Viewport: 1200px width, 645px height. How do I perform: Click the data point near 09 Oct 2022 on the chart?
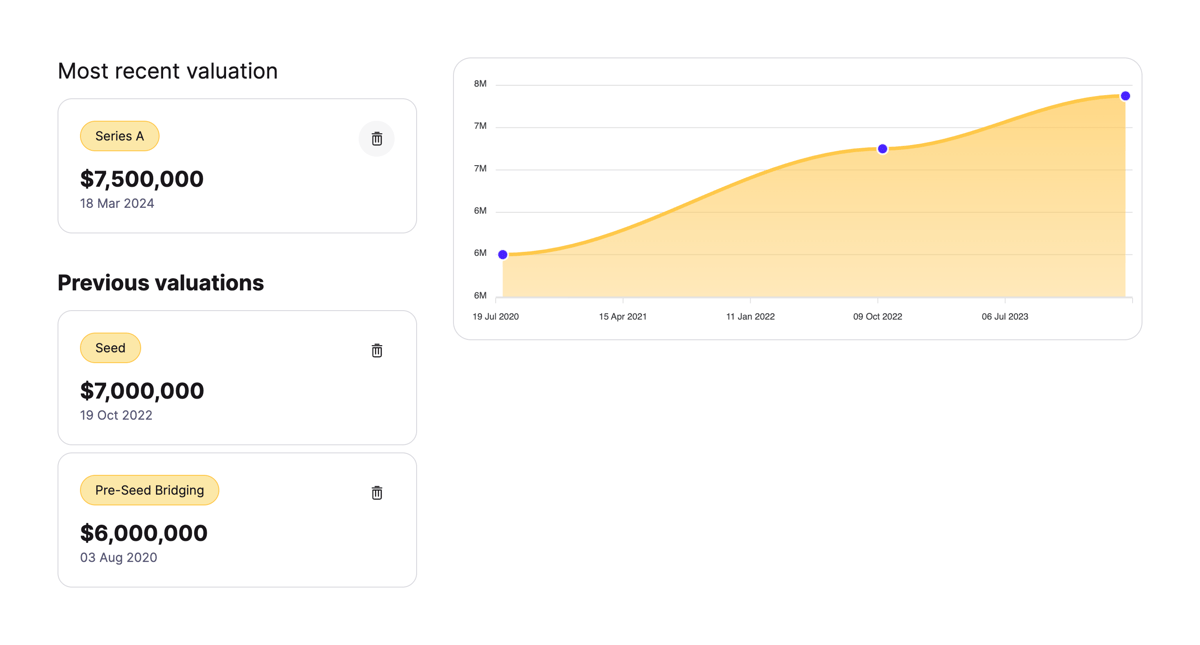coord(882,148)
